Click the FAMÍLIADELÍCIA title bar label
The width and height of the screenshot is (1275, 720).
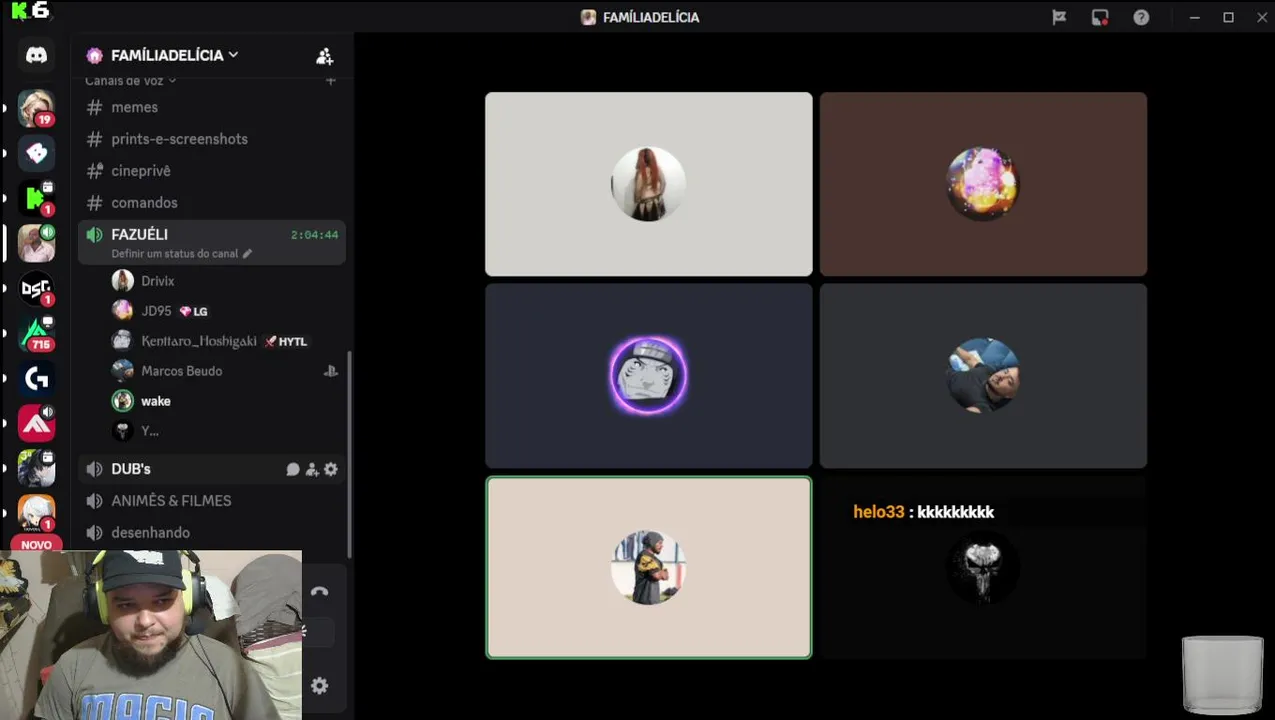click(x=651, y=17)
